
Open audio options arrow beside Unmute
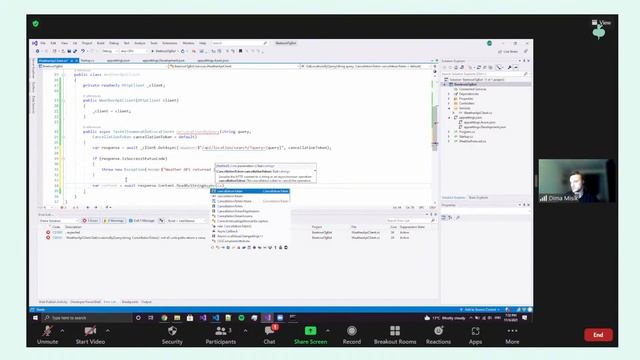coord(62,331)
